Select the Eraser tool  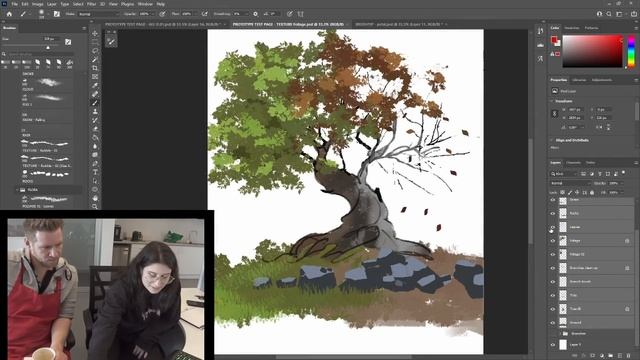95,129
